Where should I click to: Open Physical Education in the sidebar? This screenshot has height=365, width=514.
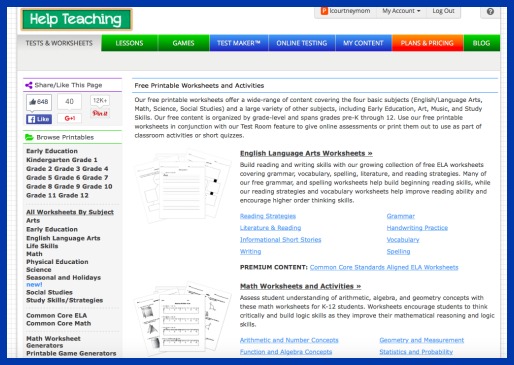pyautogui.click(x=57, y=262)
